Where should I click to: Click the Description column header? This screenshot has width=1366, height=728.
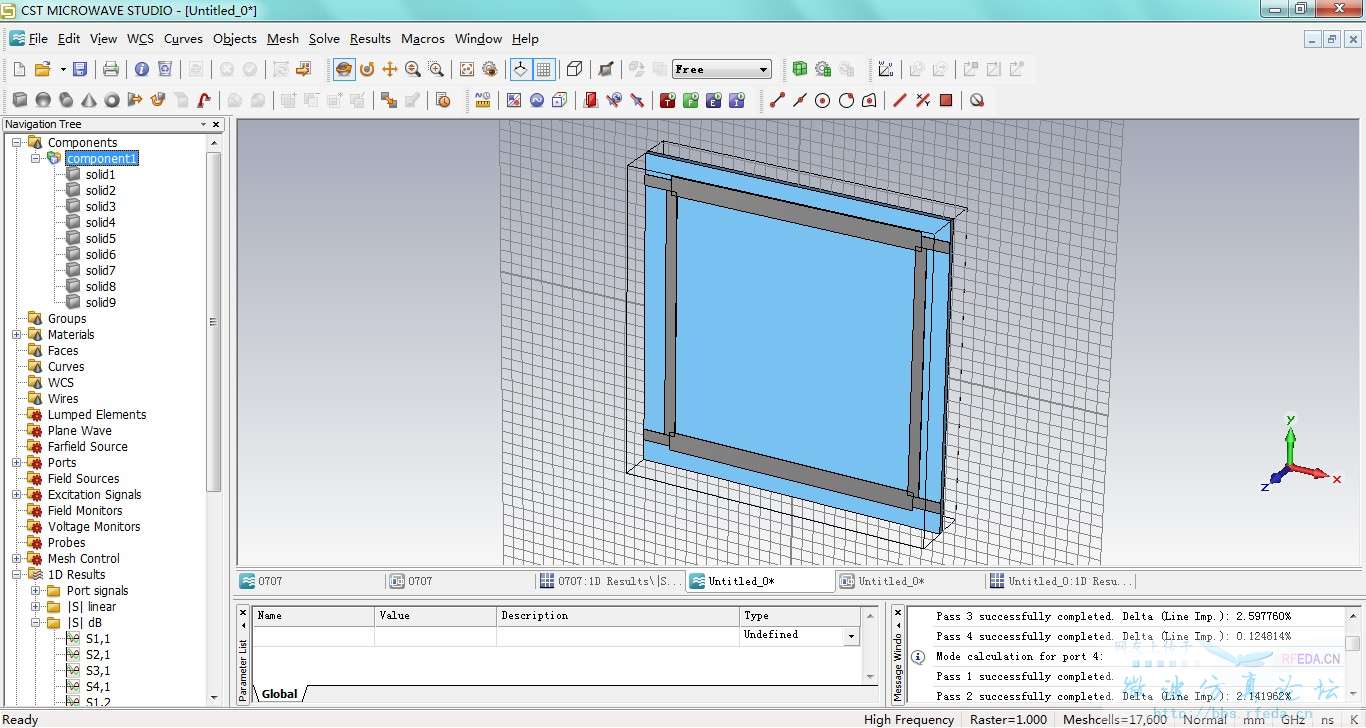[618, 616]
